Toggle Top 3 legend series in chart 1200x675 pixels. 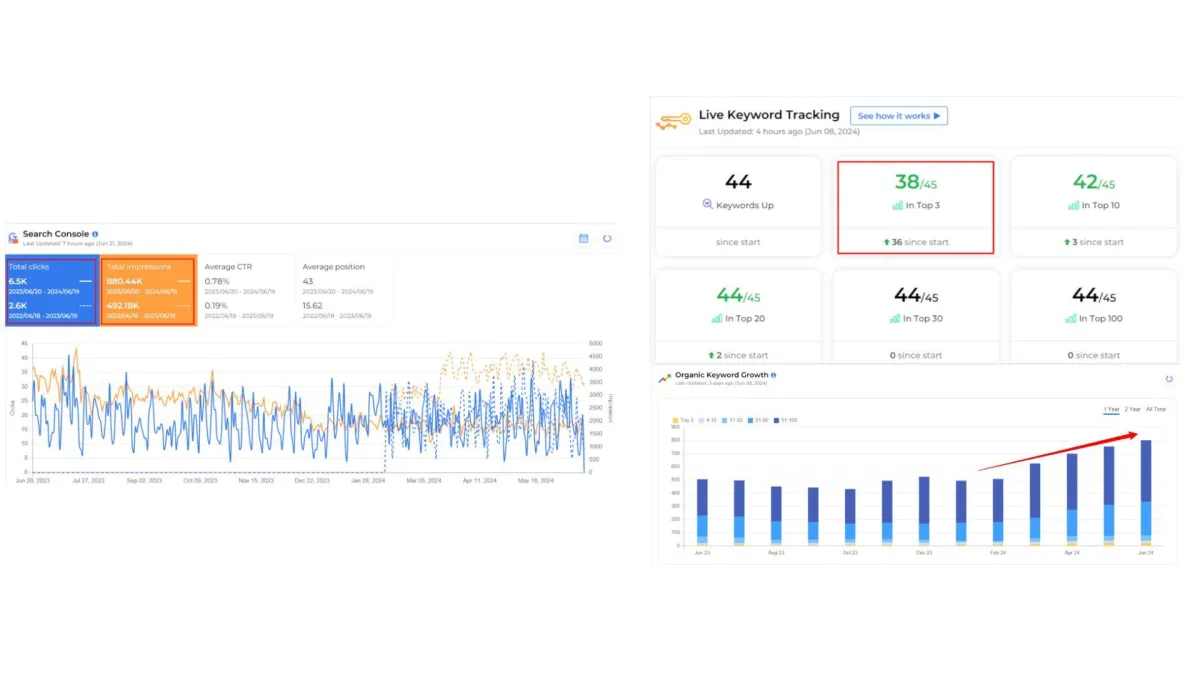click(683, 419)
